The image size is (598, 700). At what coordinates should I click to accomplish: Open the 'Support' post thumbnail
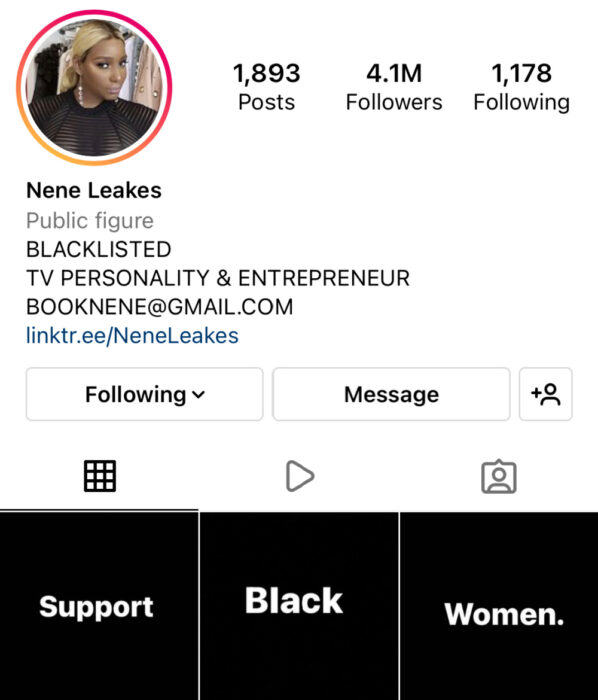[x=99, y=606]
